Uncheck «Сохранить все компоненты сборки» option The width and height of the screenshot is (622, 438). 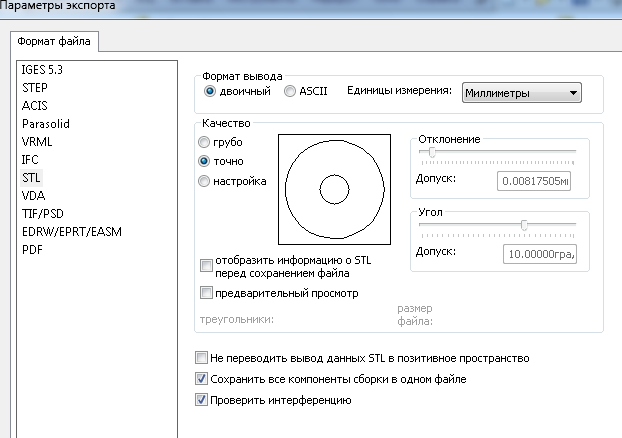point(202,380)
